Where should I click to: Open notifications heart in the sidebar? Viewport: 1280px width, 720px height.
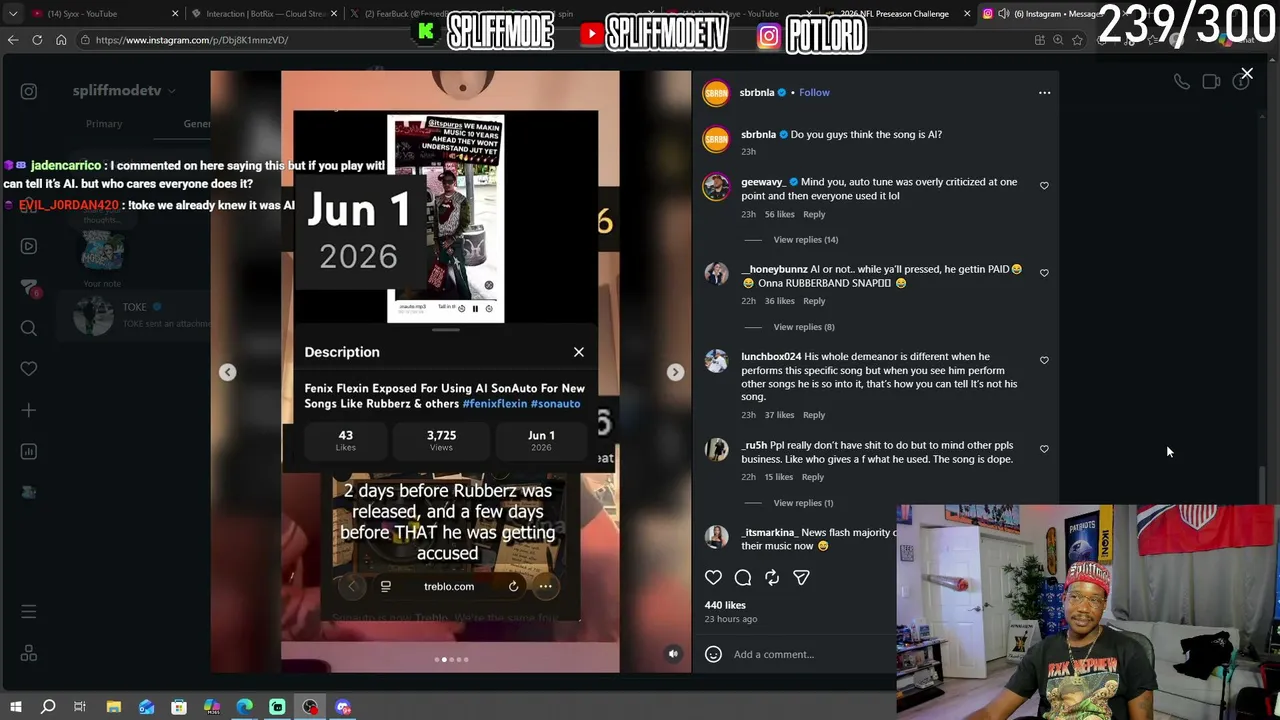(29, 369)
